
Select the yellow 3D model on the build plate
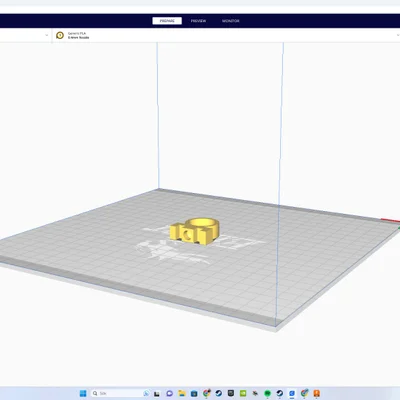coord(194,231)
